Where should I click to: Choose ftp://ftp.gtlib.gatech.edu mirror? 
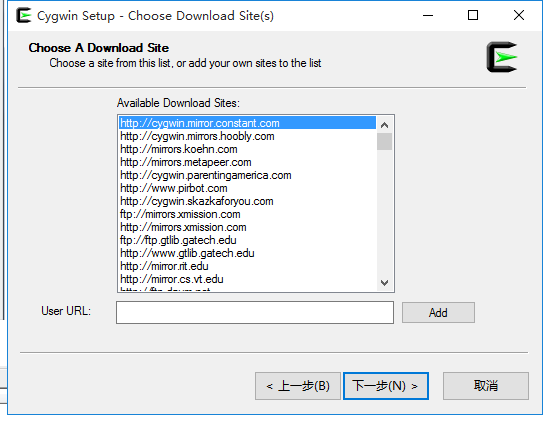pos(247,240)
